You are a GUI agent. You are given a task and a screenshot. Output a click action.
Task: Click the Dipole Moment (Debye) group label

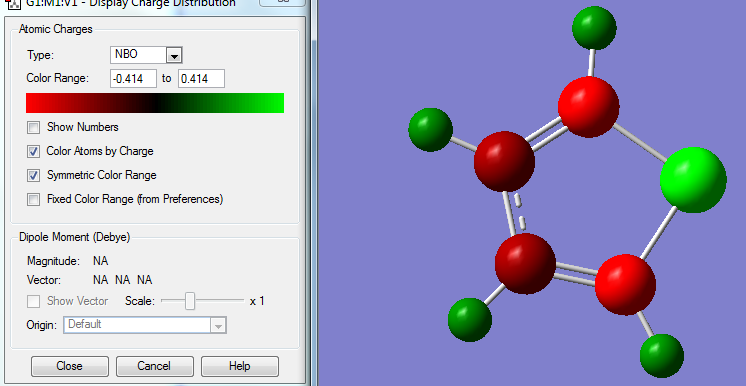pos(74,237)
